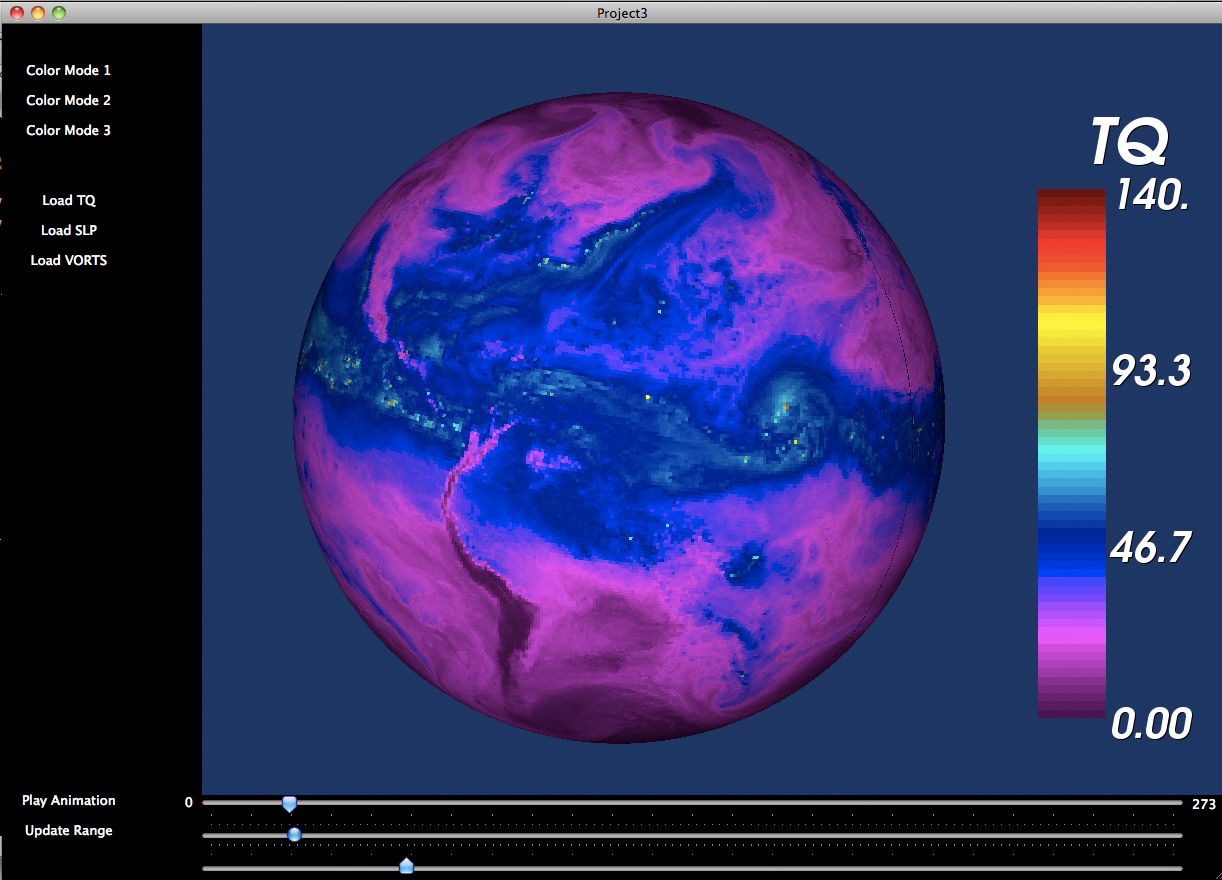Click the bottom range slider handle
Image resolution: width=1222 pixels, height=880 pixels.
tap(406, 866)
